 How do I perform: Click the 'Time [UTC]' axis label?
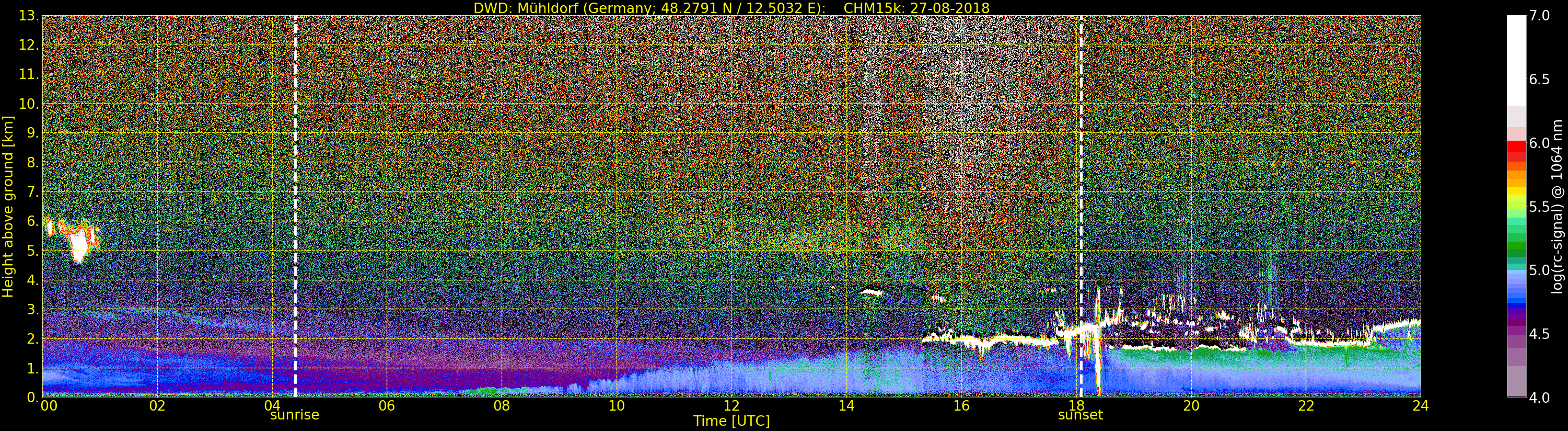point(731,421)
